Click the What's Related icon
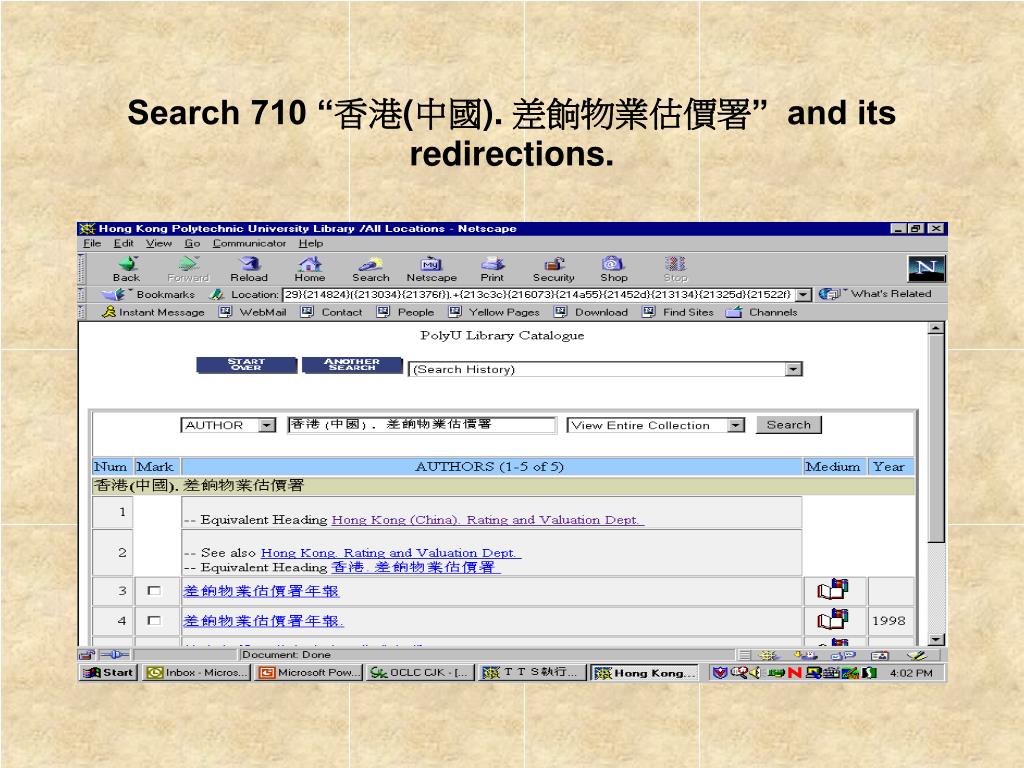 [x=829, y=295]
